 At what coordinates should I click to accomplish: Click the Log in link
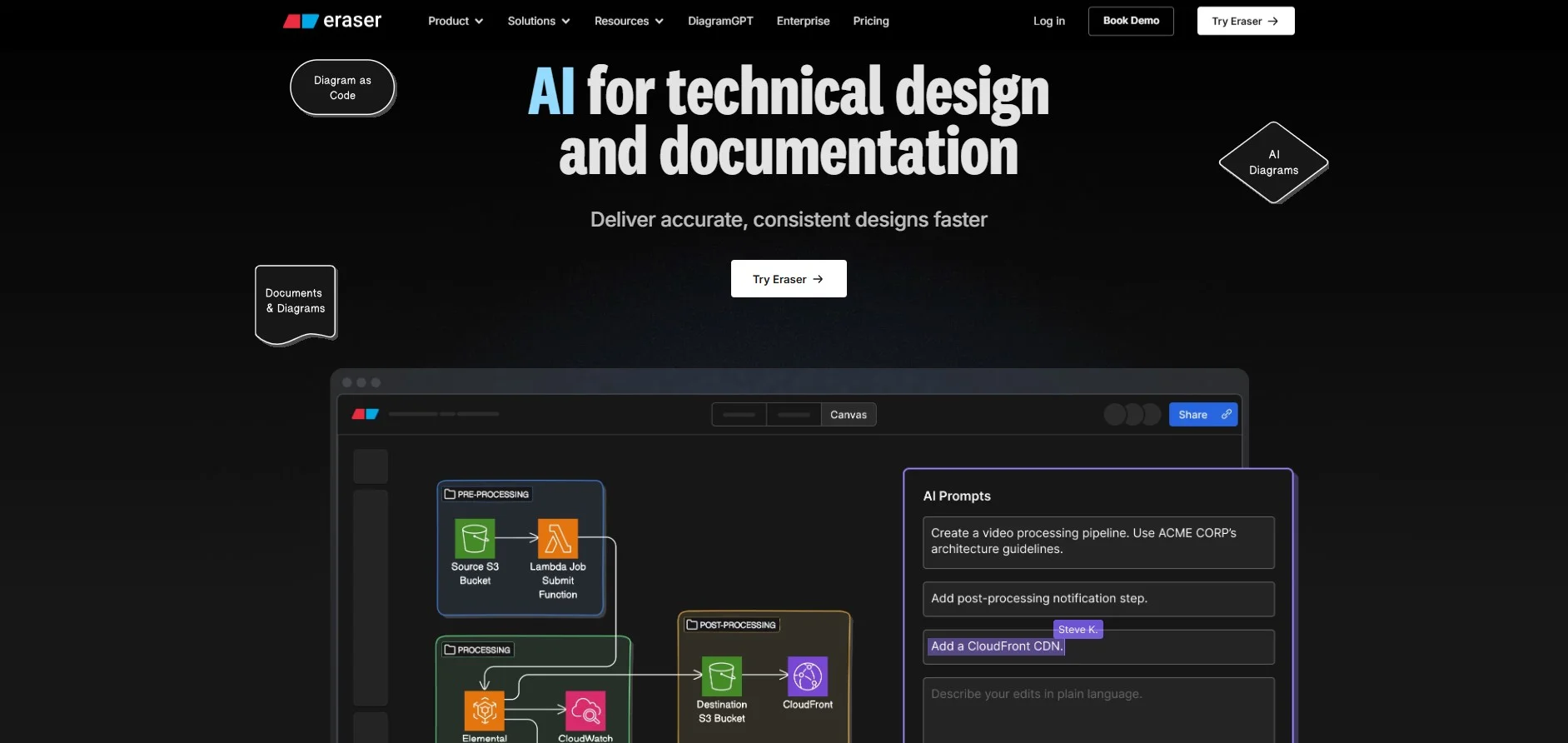(1048, 21)
